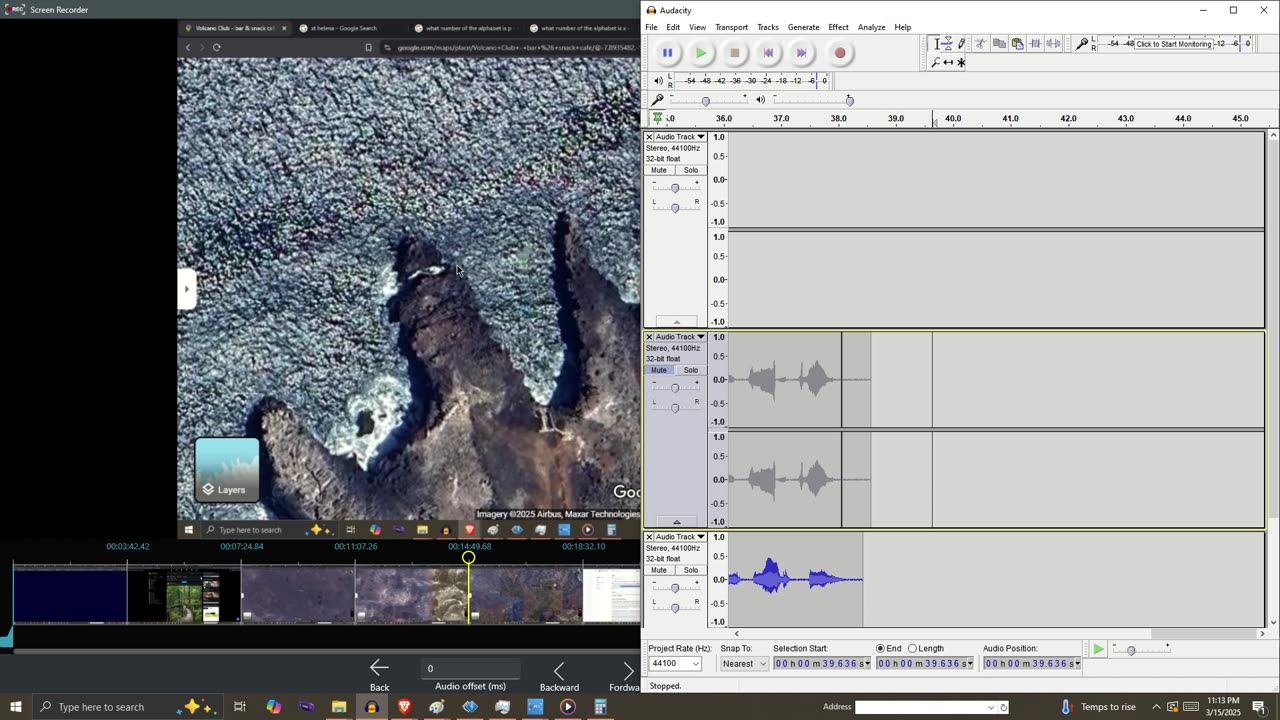Open the Analyze menu
This screenshot has height=720, width=1280.
[871, 27]
